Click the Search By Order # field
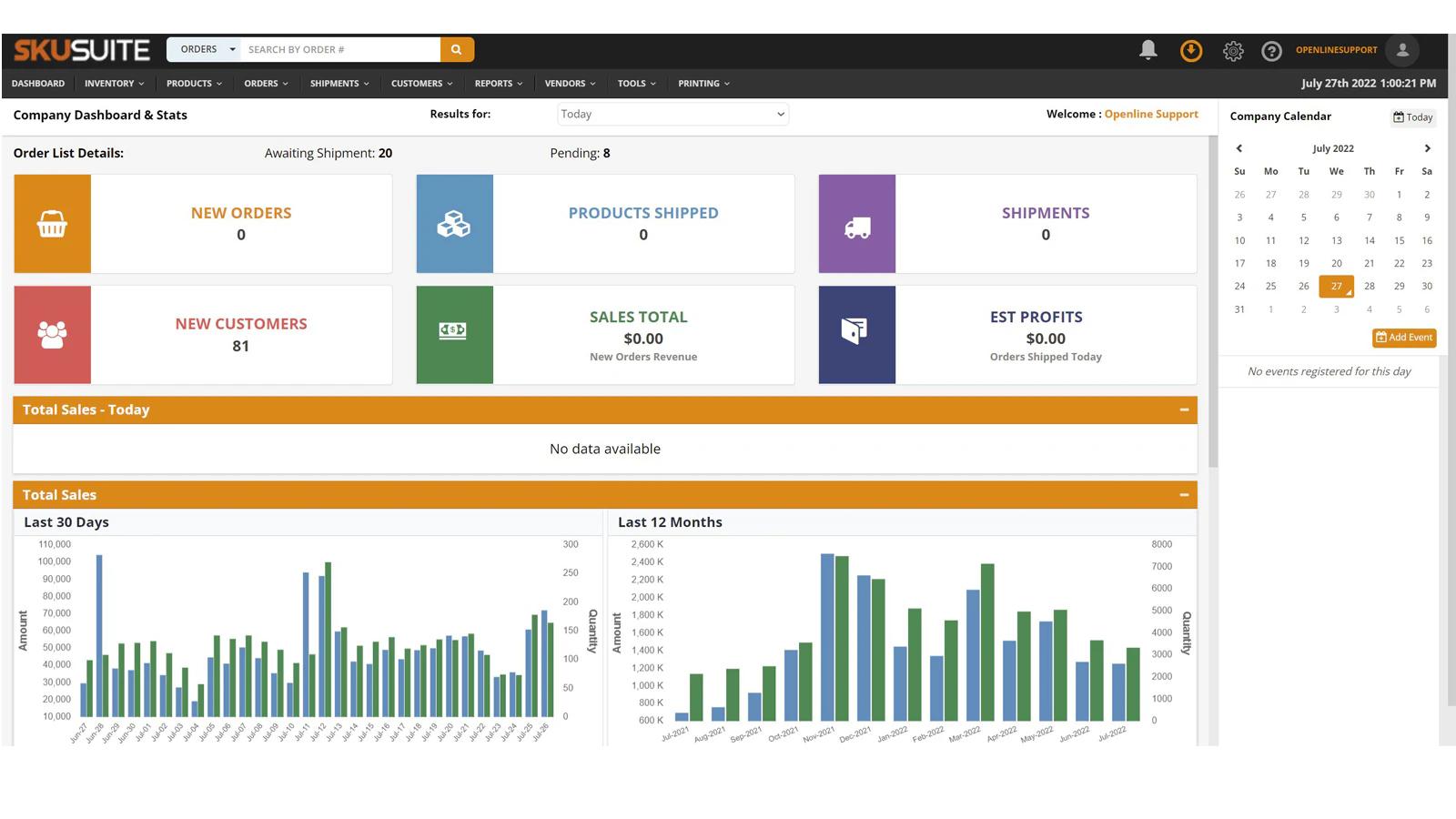This screenshot has width=1456, height=819. point(341,49)
